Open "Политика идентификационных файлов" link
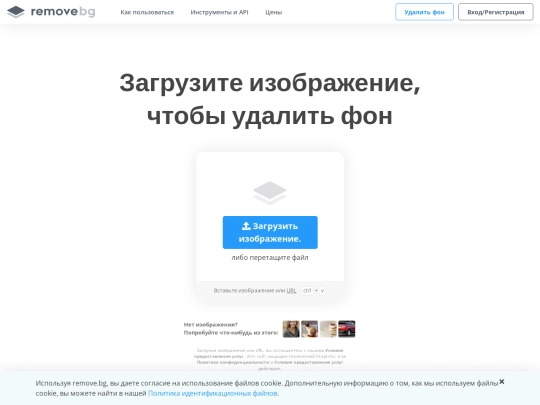 pyautogui.click(x=213, y=393)
